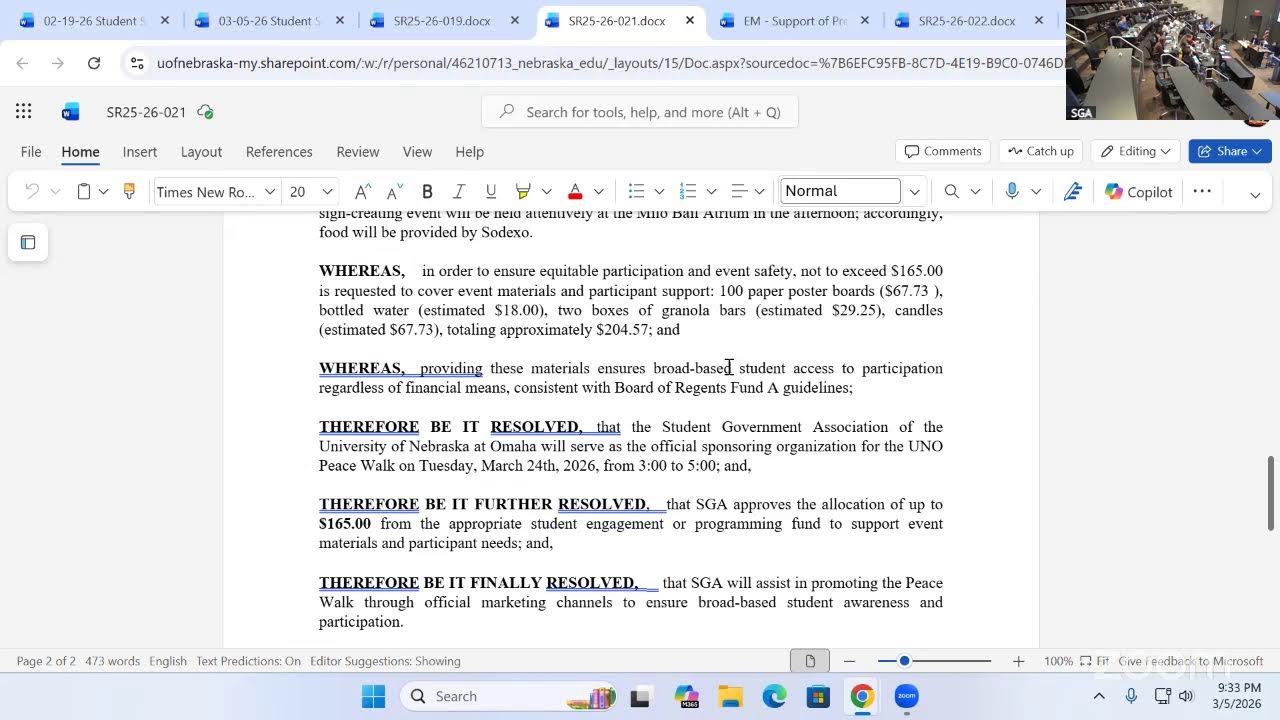This screenshot has width=1280, height=720.
Task: Switch to the Review tab
Action: click(x=358, y=152)
